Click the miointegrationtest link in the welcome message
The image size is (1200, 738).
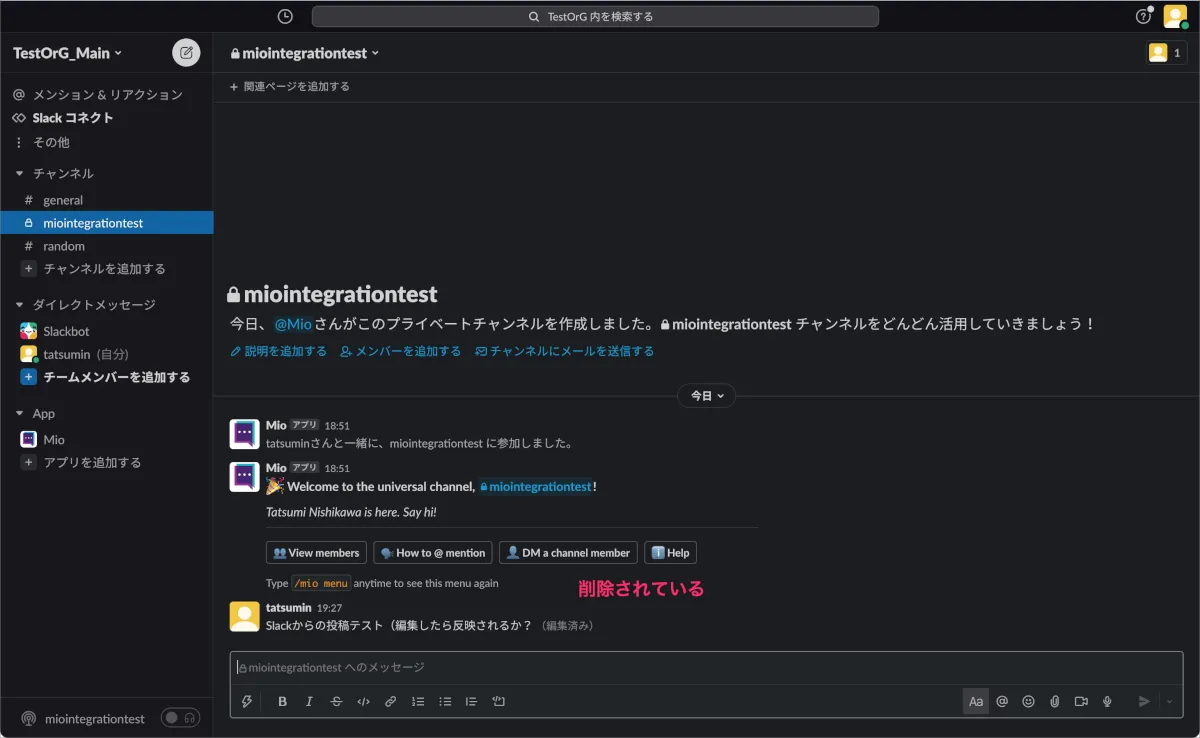[535, 487]
